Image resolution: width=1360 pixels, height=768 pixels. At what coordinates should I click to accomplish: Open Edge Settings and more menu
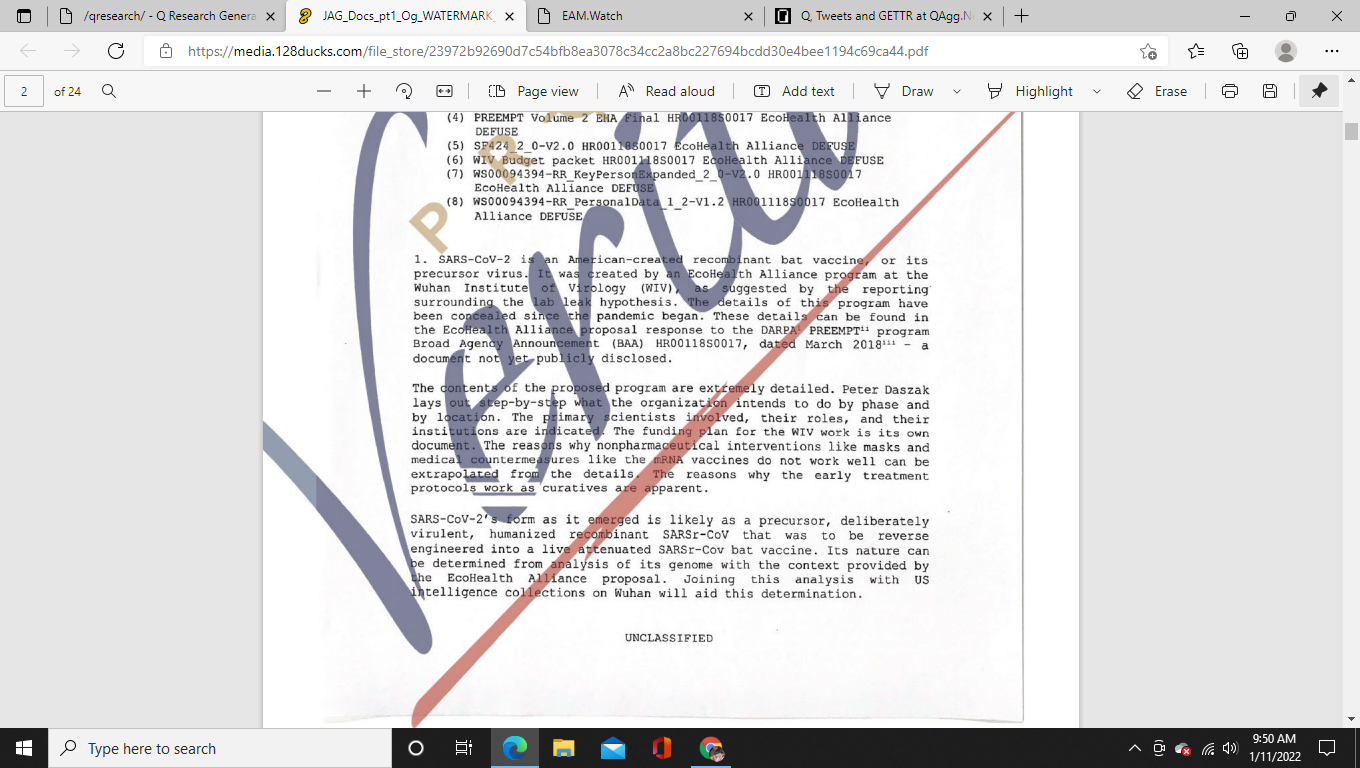[1331, 51]
